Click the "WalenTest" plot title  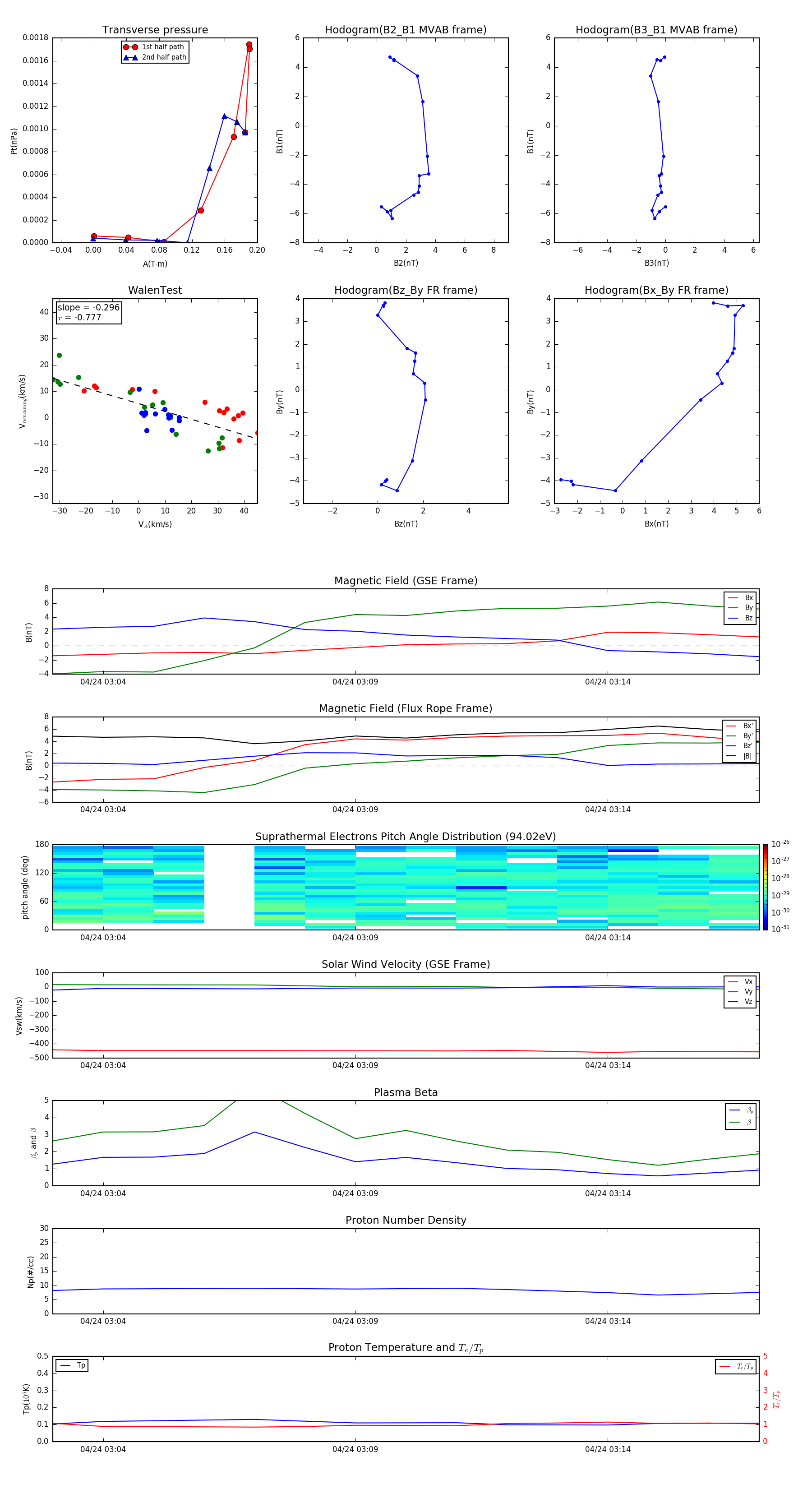point(155,290)
